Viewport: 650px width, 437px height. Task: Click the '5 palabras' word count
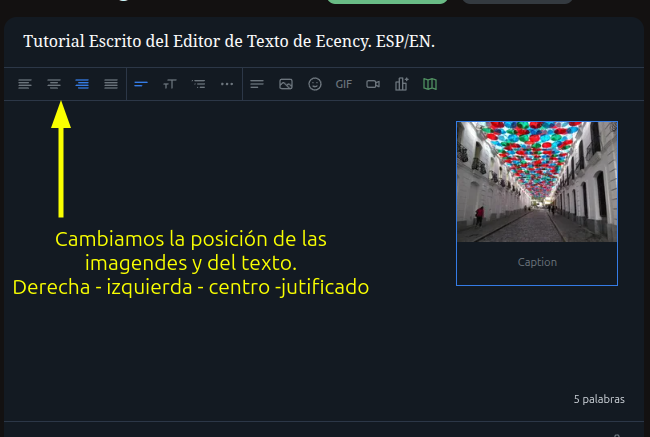coord(599,399)
